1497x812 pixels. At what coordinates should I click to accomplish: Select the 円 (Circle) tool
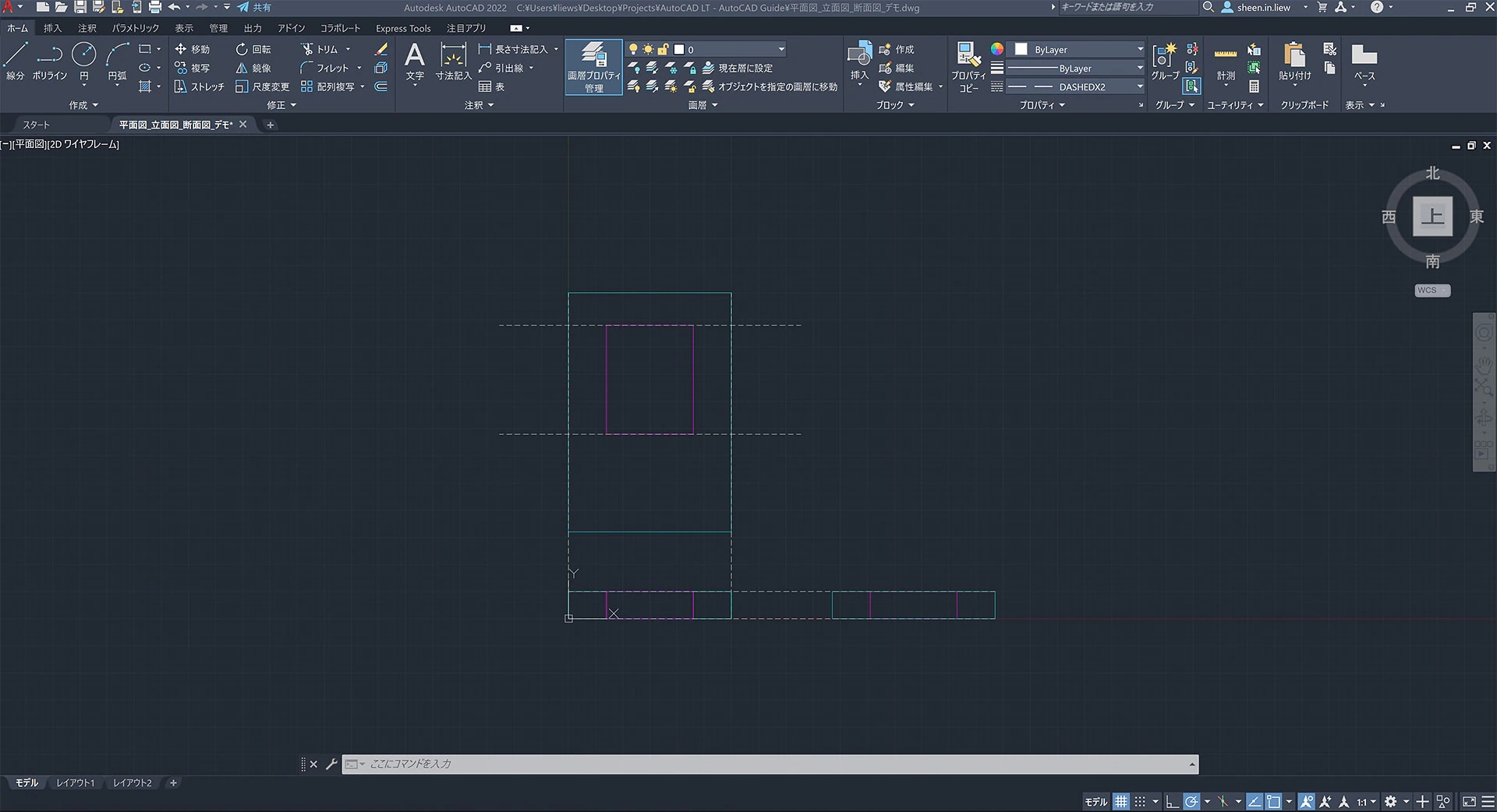pos(84,62)
